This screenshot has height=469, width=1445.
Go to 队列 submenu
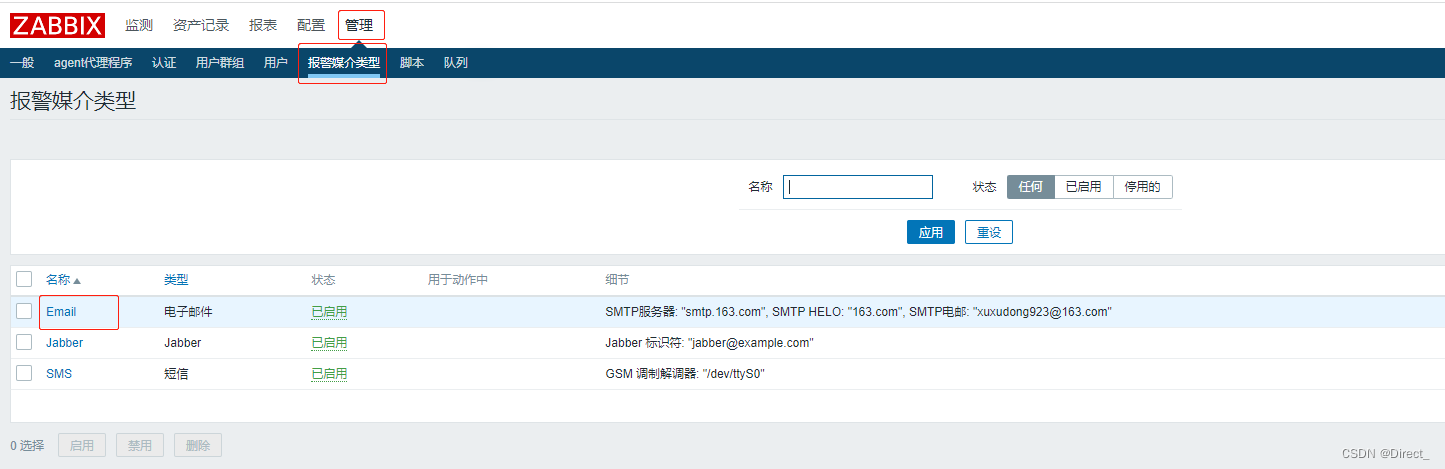click(x=456, y=63)
